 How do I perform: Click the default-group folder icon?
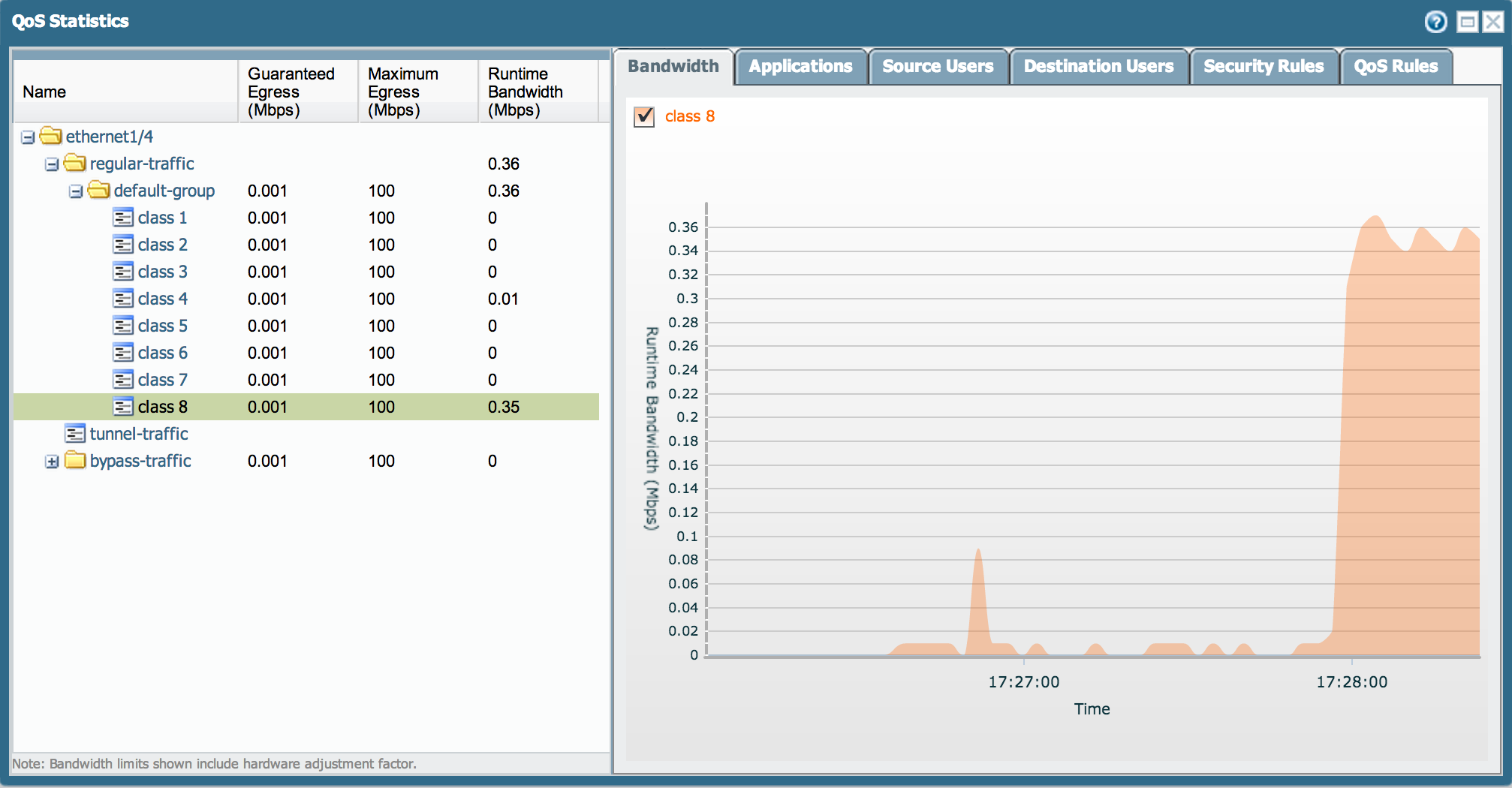point(98,191)
